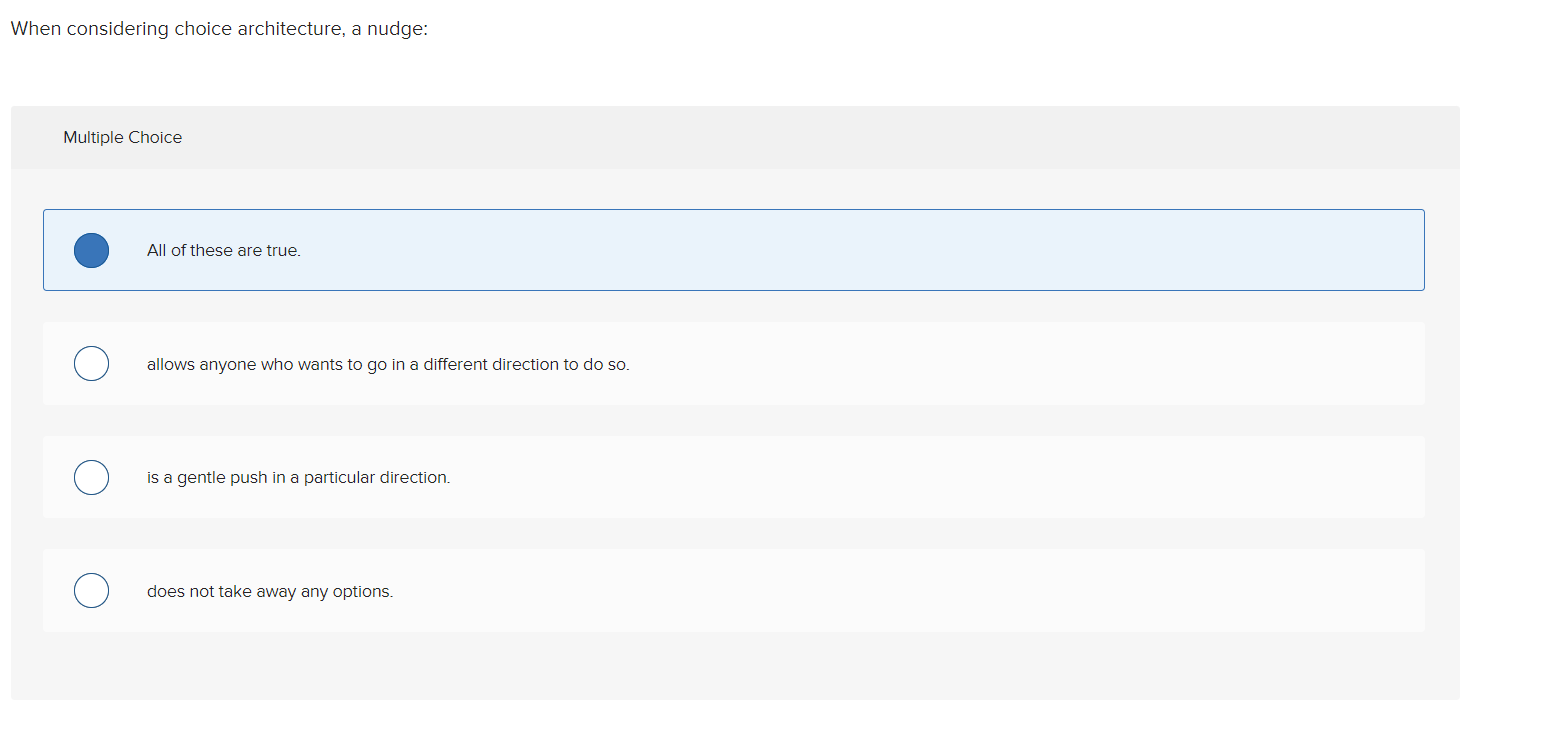Click the answer 'All of these are true'
1556x731 pixels.
coord(223,250)
